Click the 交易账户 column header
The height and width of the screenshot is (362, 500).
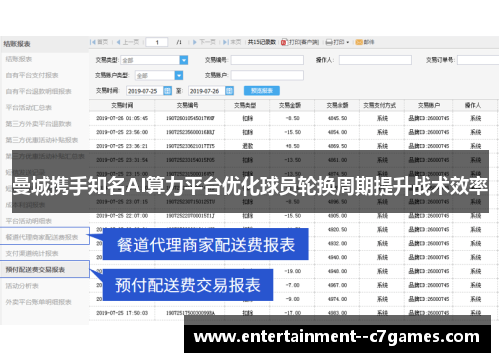(429, 105)
